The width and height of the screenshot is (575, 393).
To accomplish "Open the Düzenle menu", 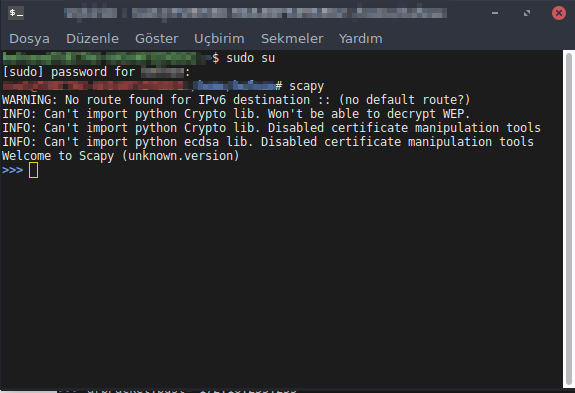I will click(x=92, y=38).
